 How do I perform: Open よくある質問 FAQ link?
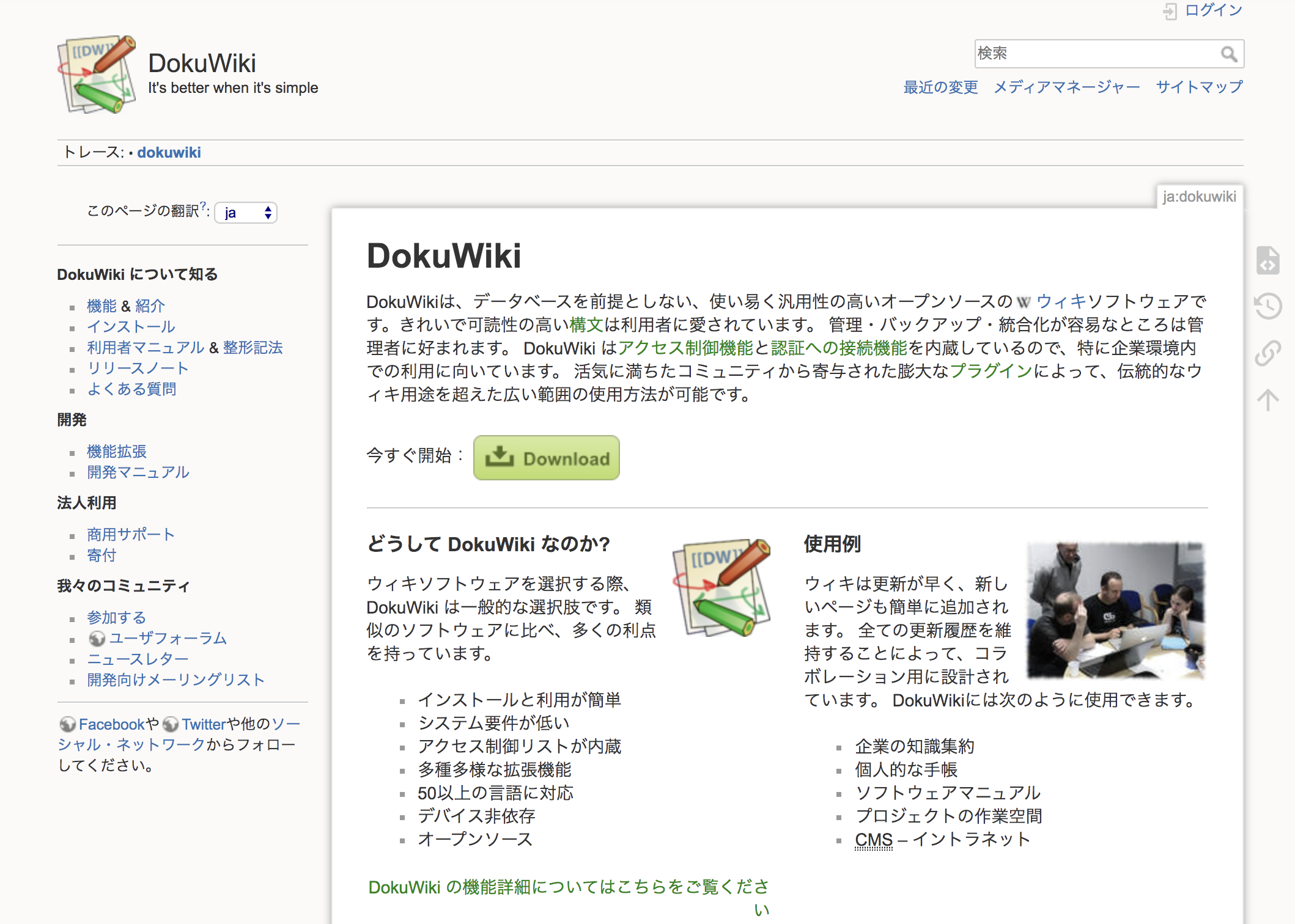(x=131, y=389)
